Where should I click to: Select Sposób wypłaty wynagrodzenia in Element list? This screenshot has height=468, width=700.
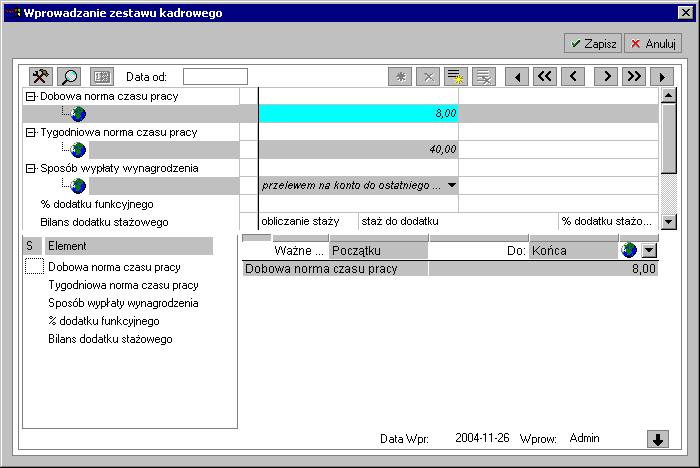pos(123,303)
